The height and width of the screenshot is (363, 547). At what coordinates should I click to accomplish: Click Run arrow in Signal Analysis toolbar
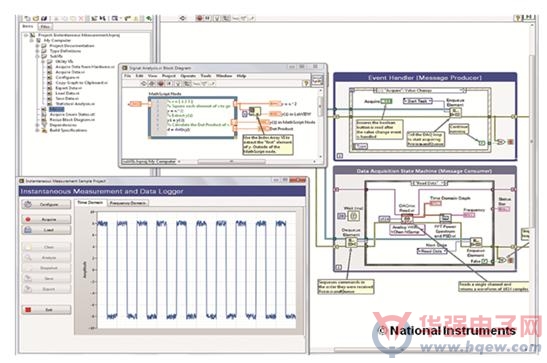tap(143, 83)
